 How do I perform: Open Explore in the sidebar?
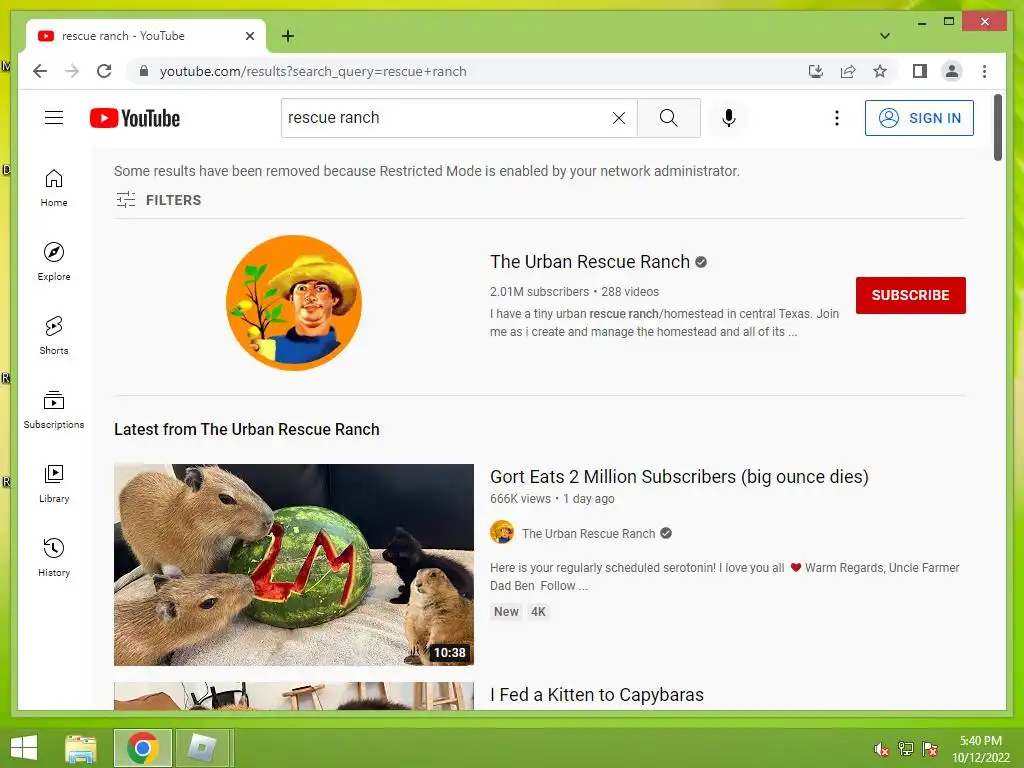point(54,262)
